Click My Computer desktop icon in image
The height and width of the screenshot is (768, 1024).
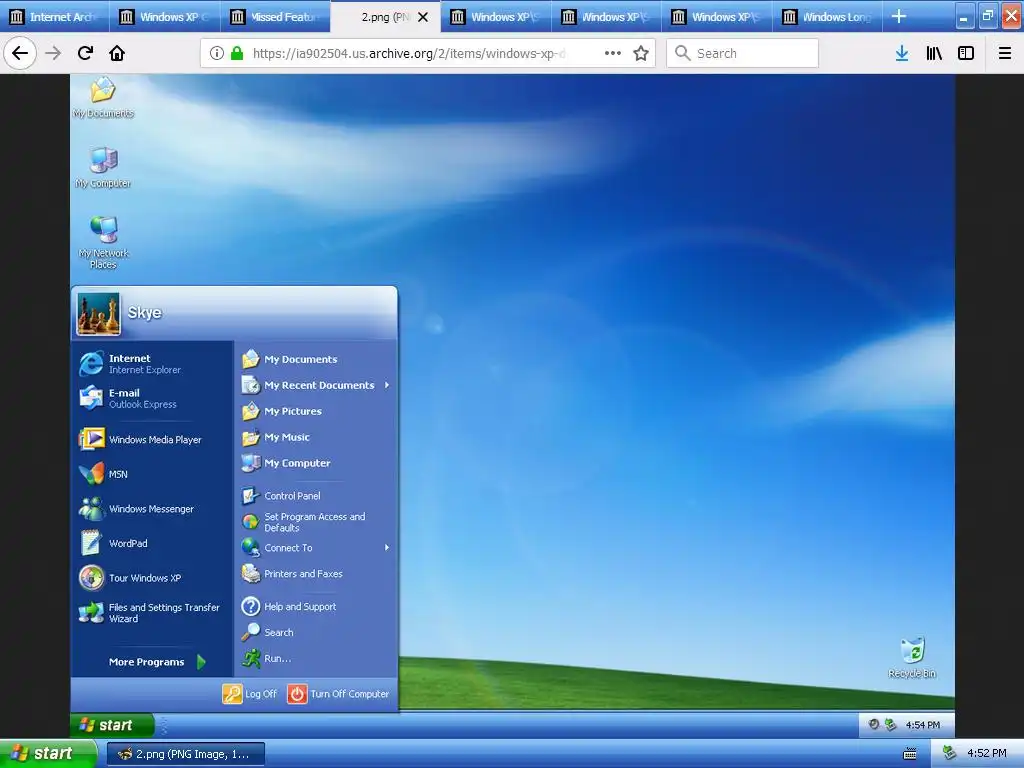click(x=103, y=168)
